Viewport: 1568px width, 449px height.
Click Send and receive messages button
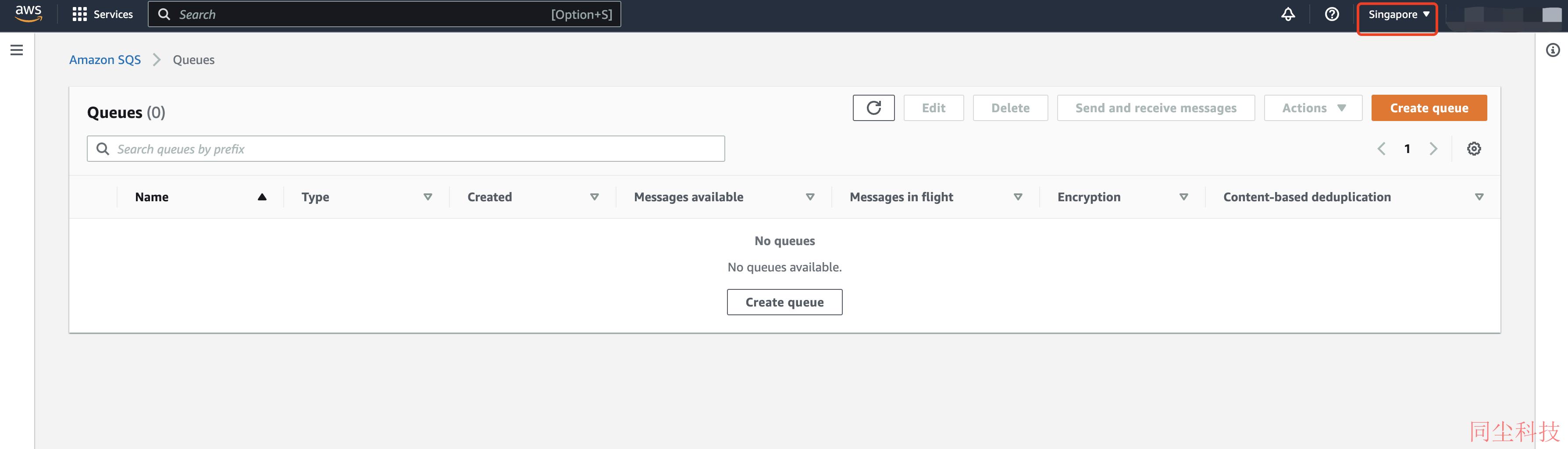(x=1155, y=108)
